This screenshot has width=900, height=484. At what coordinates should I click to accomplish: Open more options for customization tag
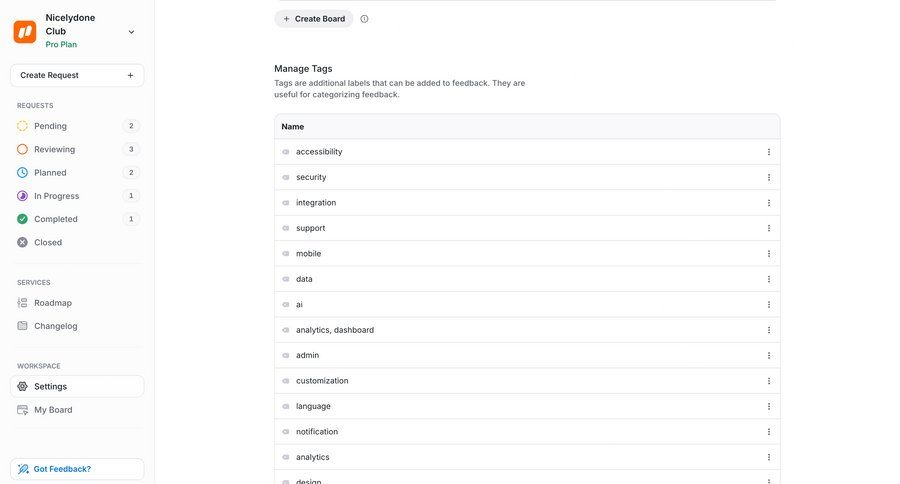click(x=769, y=381)
